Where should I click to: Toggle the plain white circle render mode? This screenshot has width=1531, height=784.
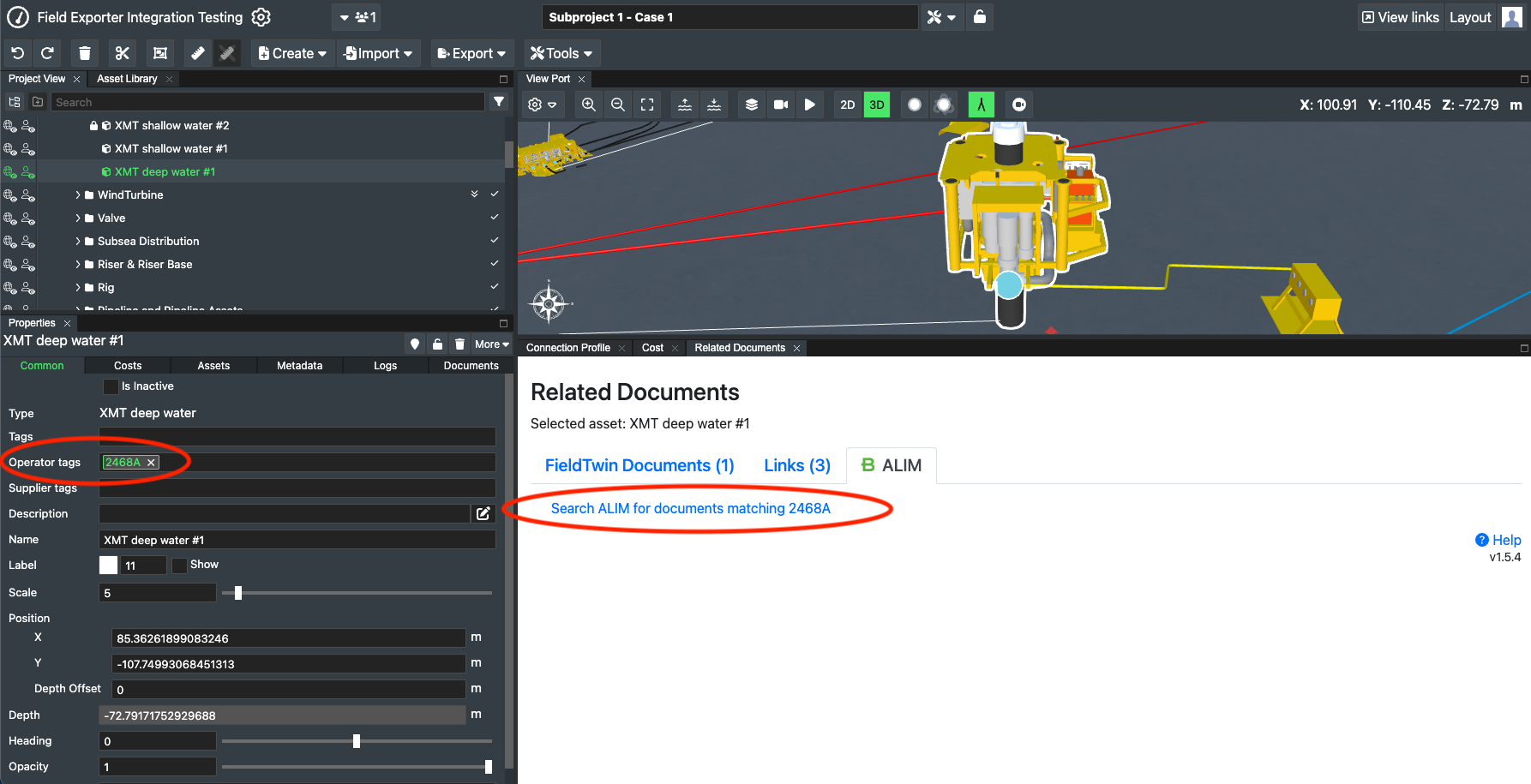[915, 105]
